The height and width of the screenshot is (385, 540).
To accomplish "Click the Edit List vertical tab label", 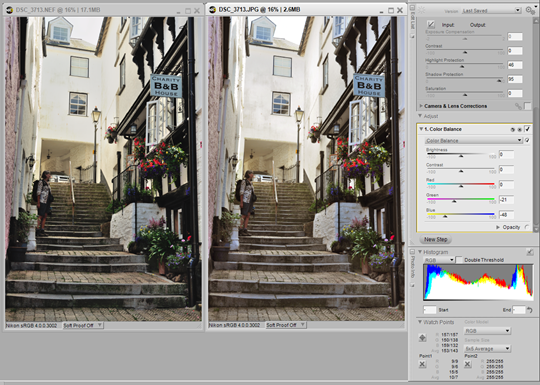I will 413,20.
